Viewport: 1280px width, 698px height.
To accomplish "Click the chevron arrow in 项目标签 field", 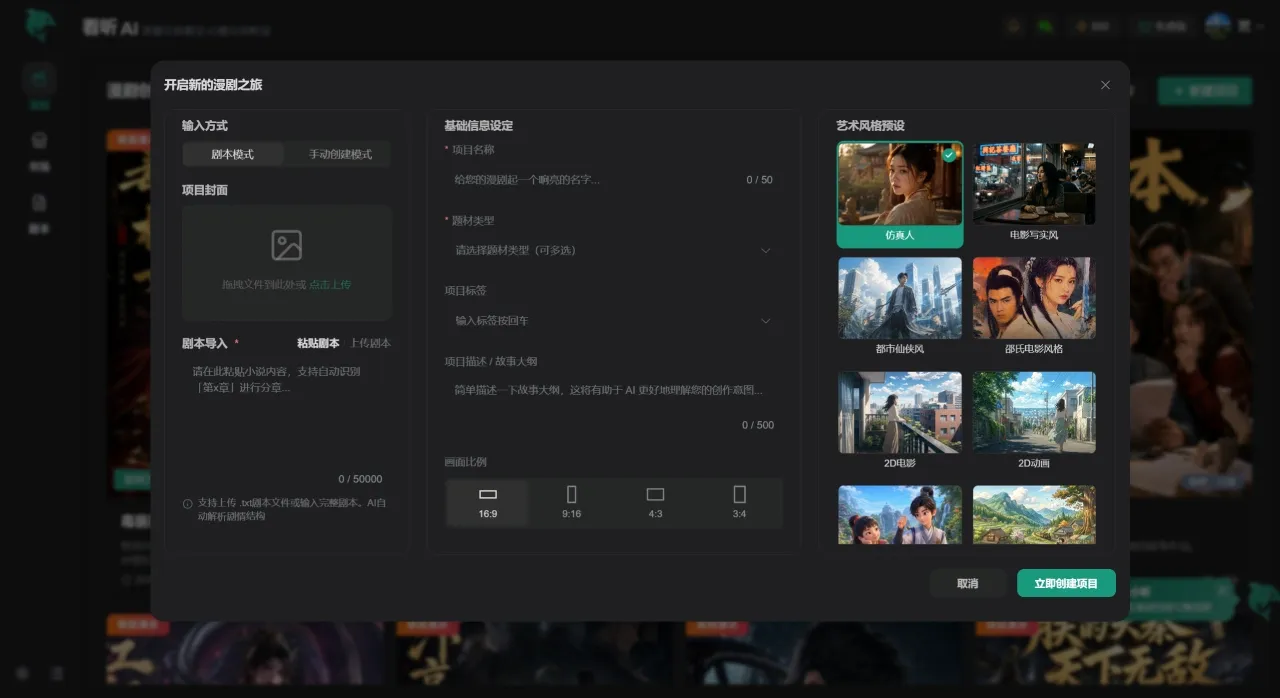I will coord(766,321).
